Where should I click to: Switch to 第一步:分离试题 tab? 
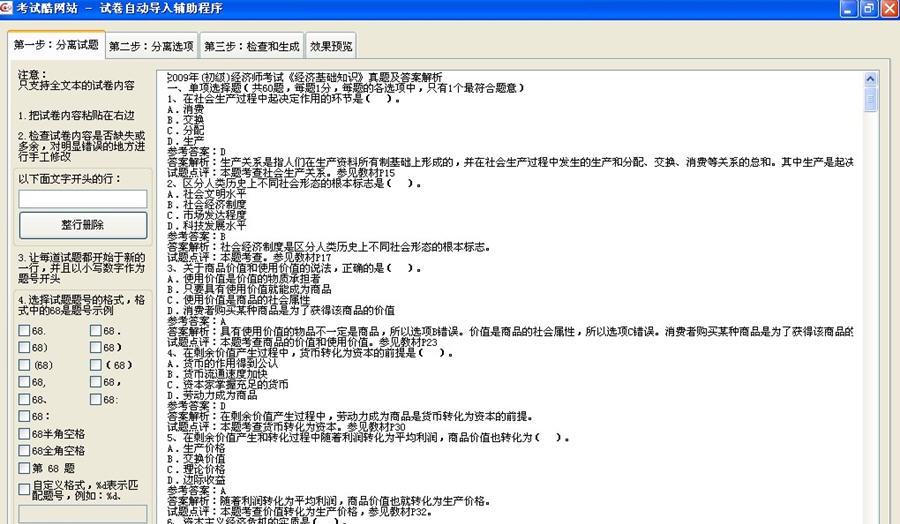pyautogui.click(x=56, y=45)
